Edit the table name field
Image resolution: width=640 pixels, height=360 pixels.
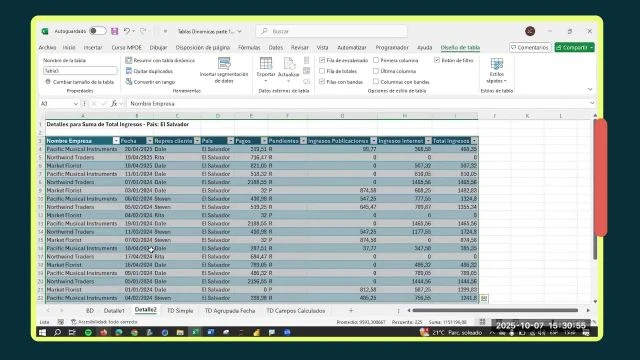[80, 71]
